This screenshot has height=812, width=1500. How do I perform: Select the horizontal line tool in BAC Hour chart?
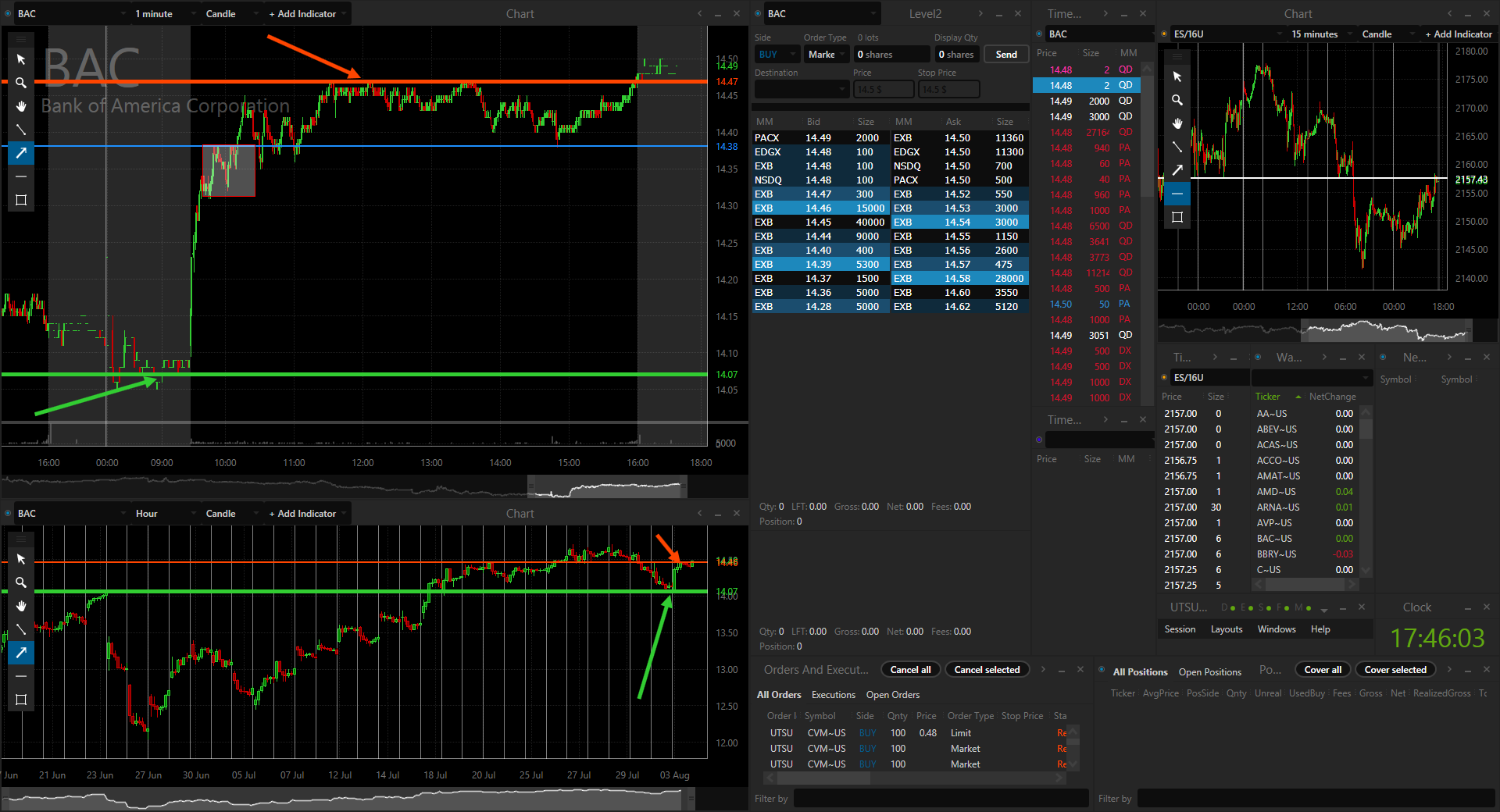(21, 676)
